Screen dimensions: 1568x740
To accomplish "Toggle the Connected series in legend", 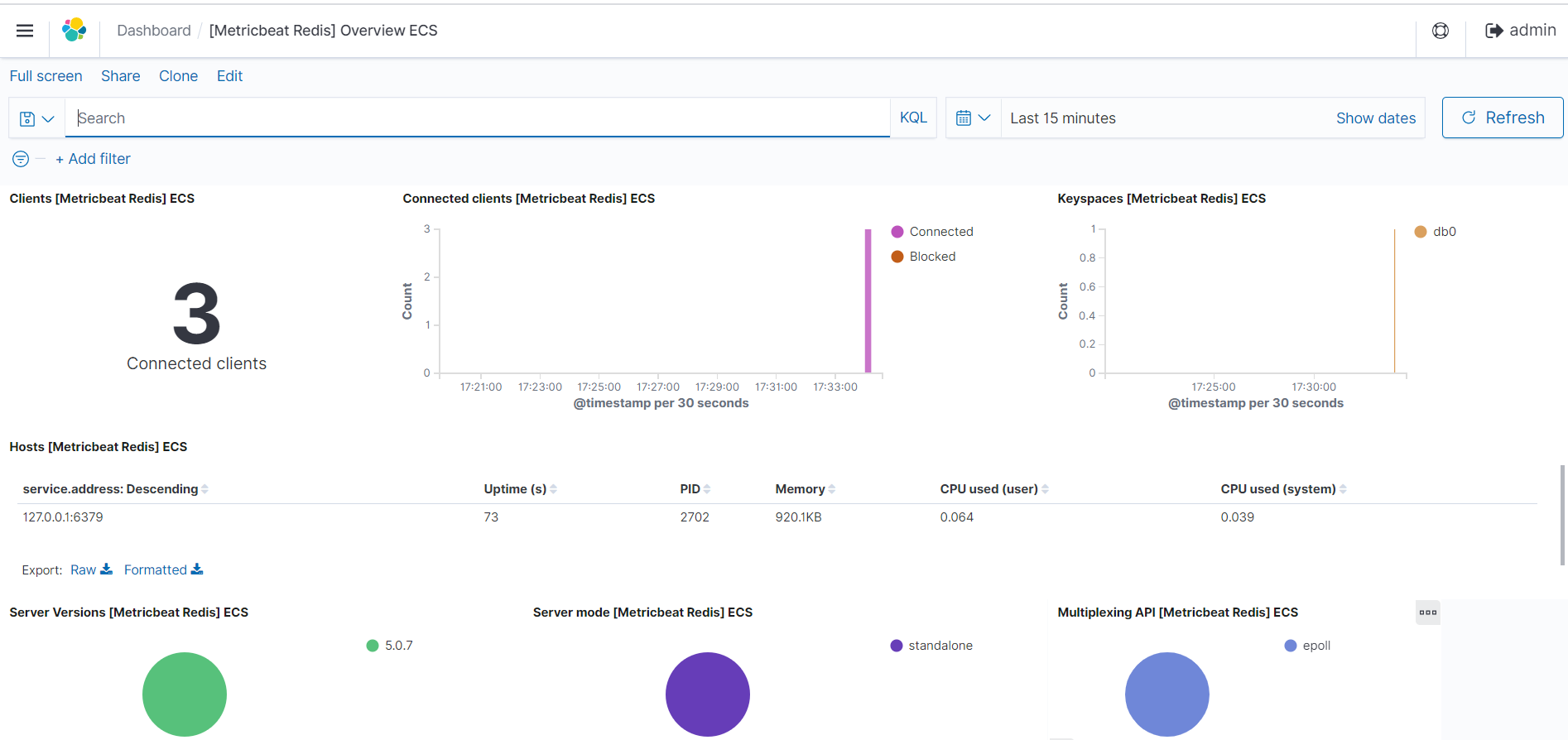I will coord(940,232).
